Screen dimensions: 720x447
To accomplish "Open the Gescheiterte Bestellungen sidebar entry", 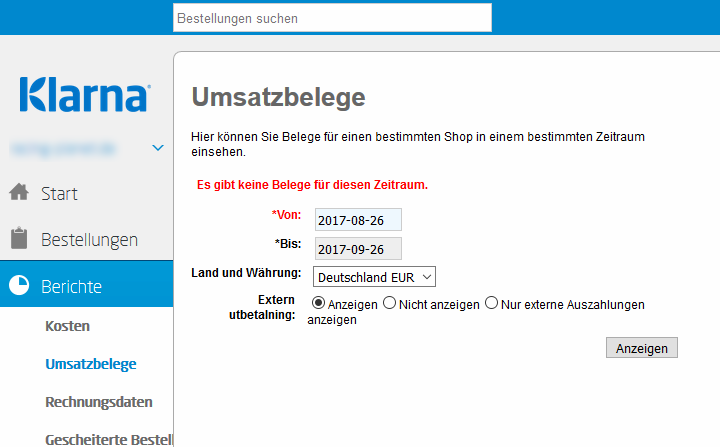I will [x=108, y=438].
